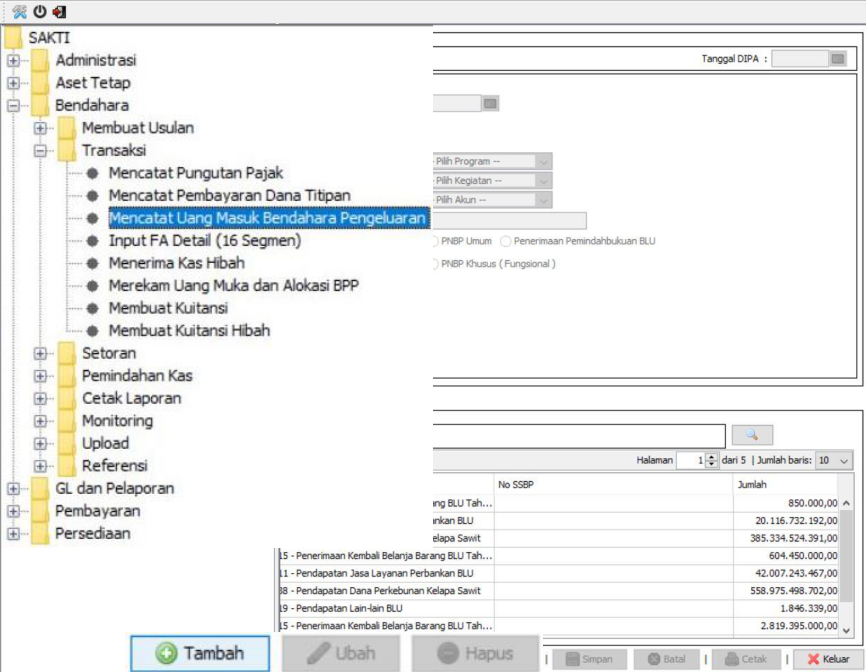Click the power icon in top toolbar
This screenshot has height=672, width=866.
[x=39, y=12]
